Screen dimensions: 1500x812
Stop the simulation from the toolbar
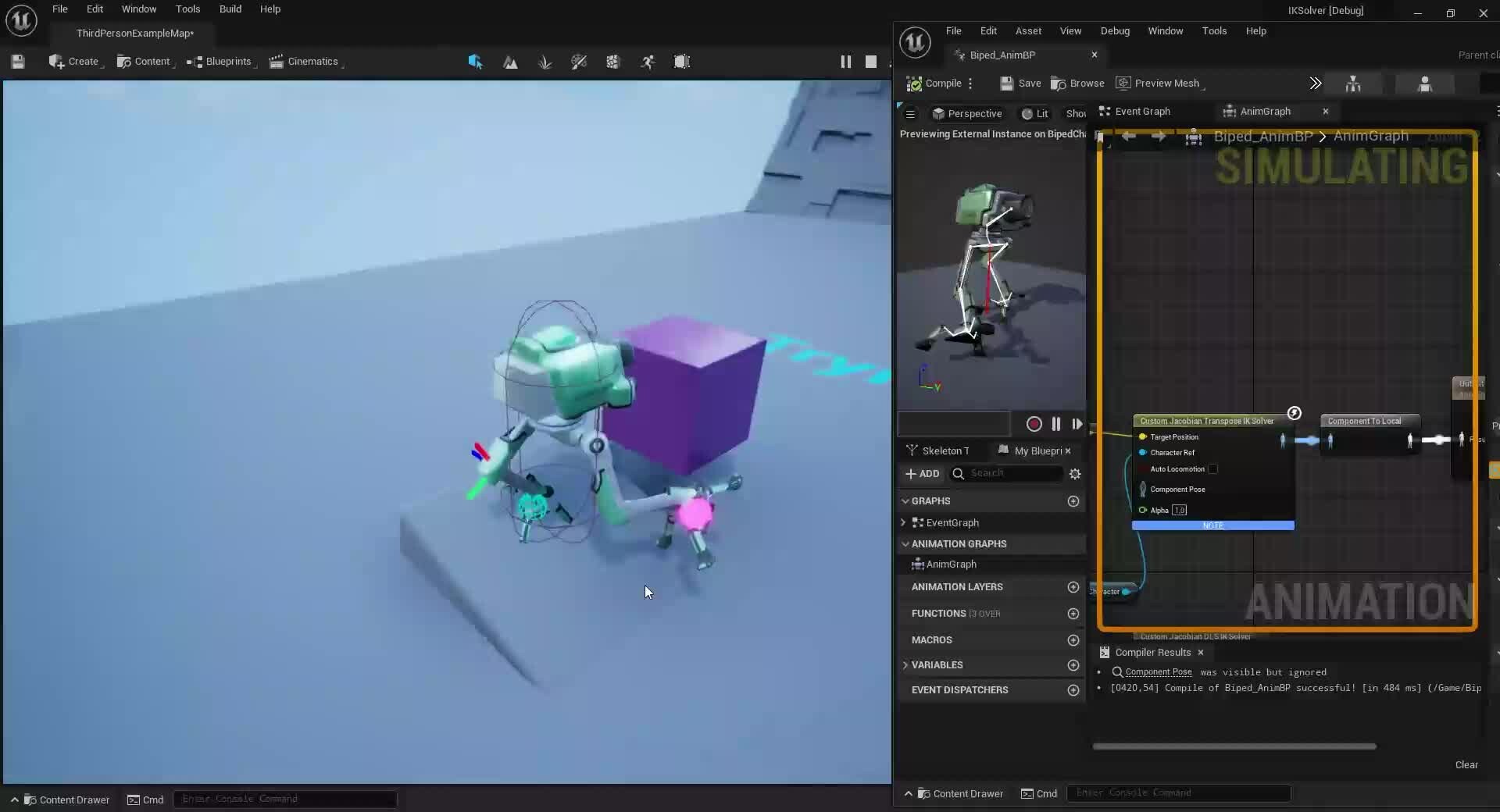871,62
